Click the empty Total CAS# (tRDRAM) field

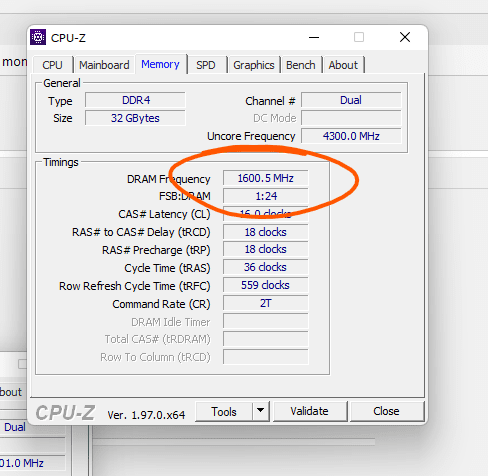266,339
